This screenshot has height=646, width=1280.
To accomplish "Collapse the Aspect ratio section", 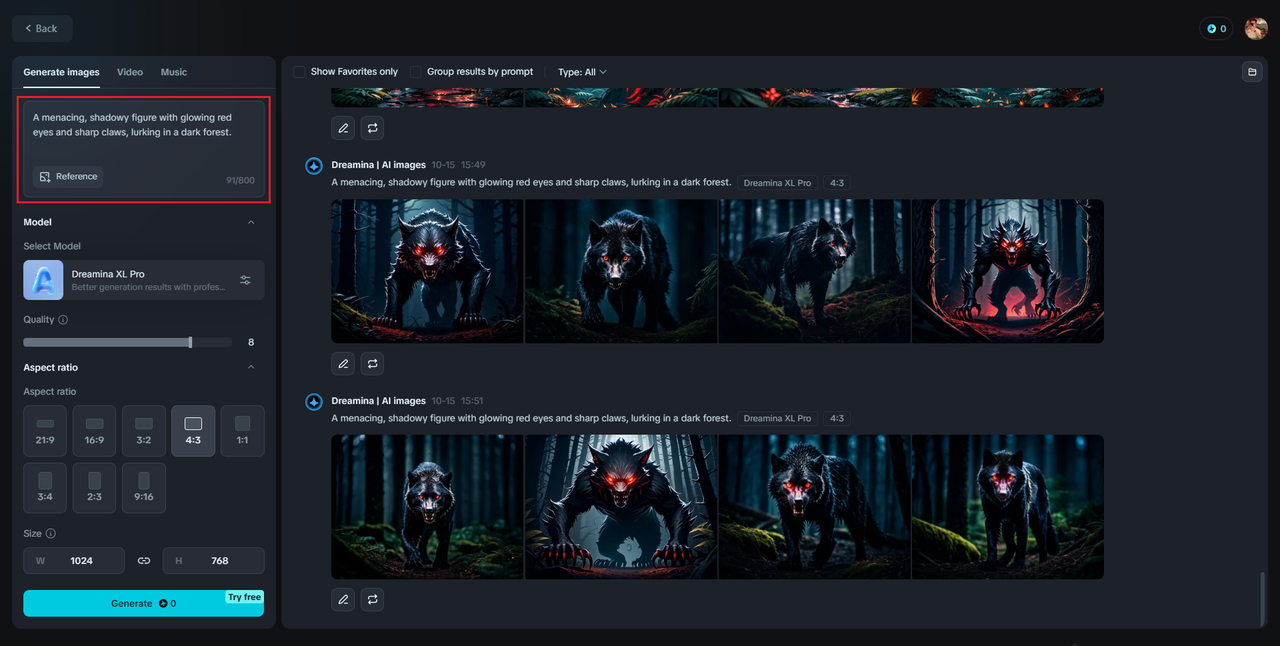I will (251, 367).
